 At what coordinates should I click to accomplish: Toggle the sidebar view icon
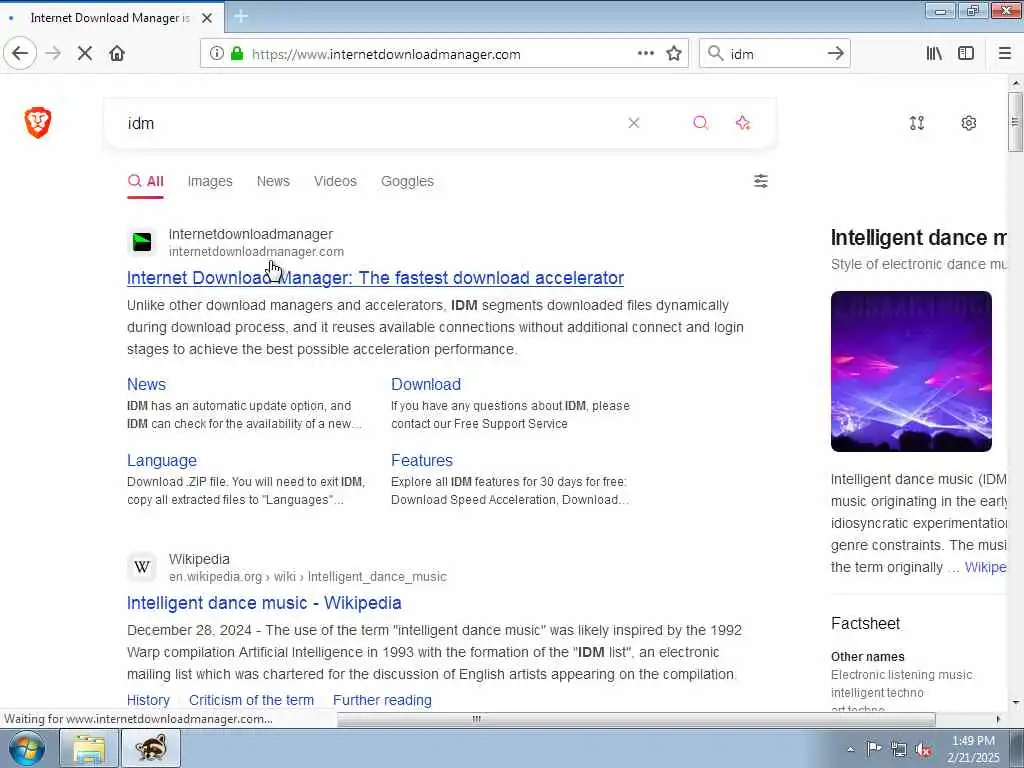point(966,54)
